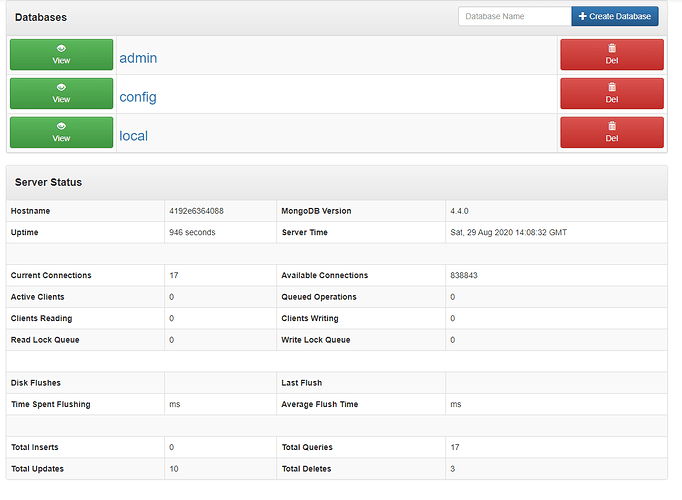Focus the Database Name input field
The height and width of the screenshot is (500, 682).
pos(515,16)
